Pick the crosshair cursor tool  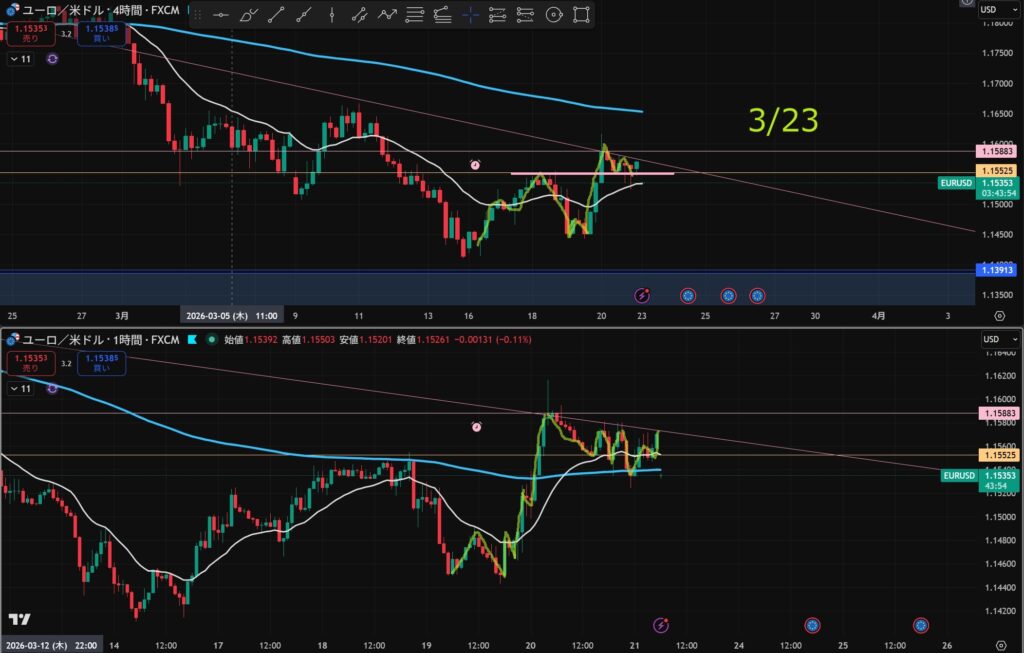[x=469, y=14]
